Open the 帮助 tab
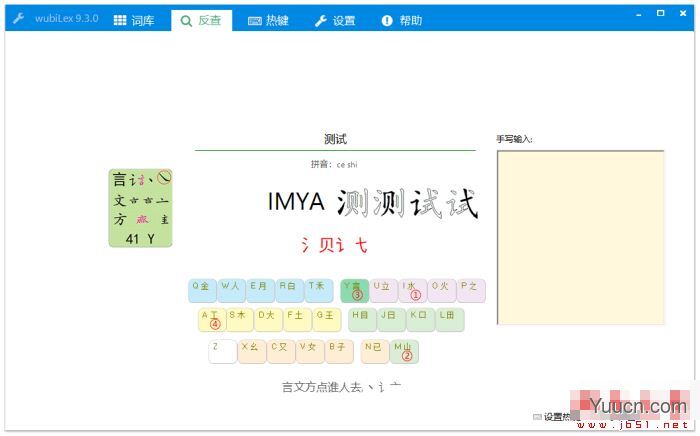 pyautogui.click(x=402, y=20)
